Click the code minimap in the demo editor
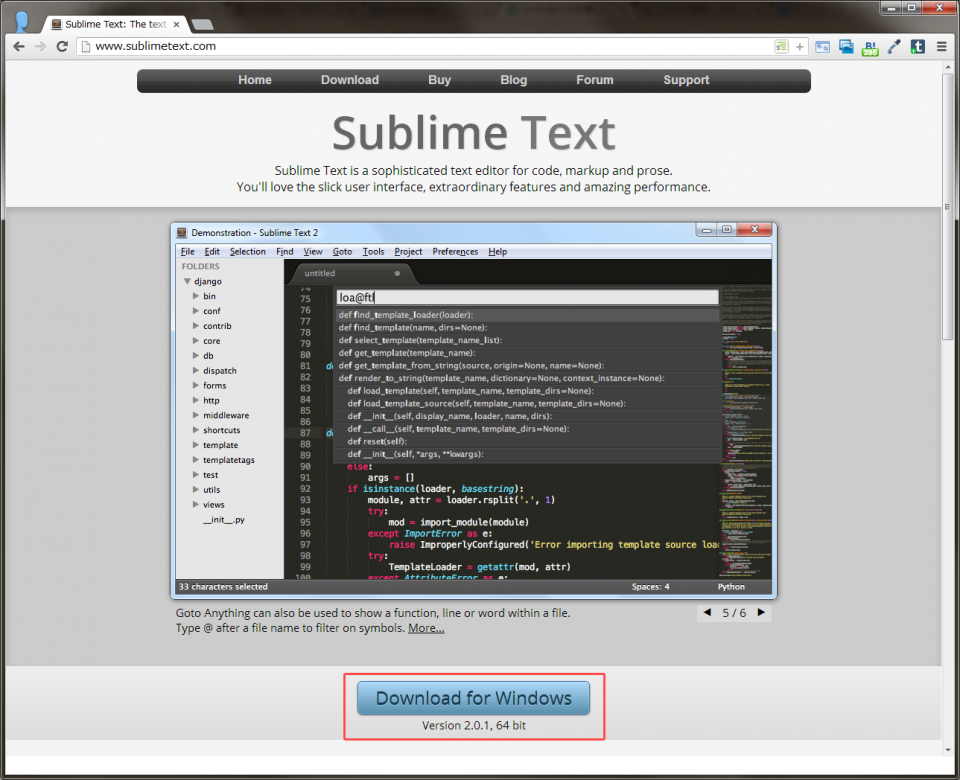 tap(746, 431)
